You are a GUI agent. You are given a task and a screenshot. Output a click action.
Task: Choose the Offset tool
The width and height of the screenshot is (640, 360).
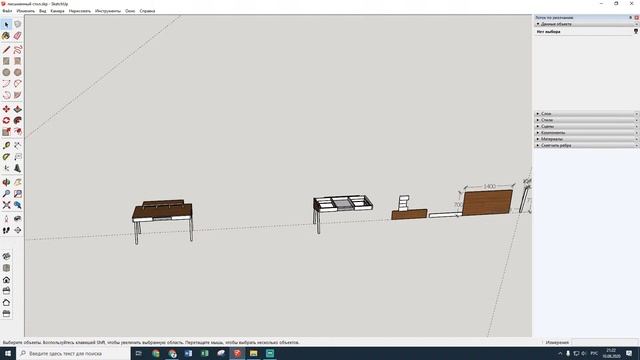click(x=18, y=131)
